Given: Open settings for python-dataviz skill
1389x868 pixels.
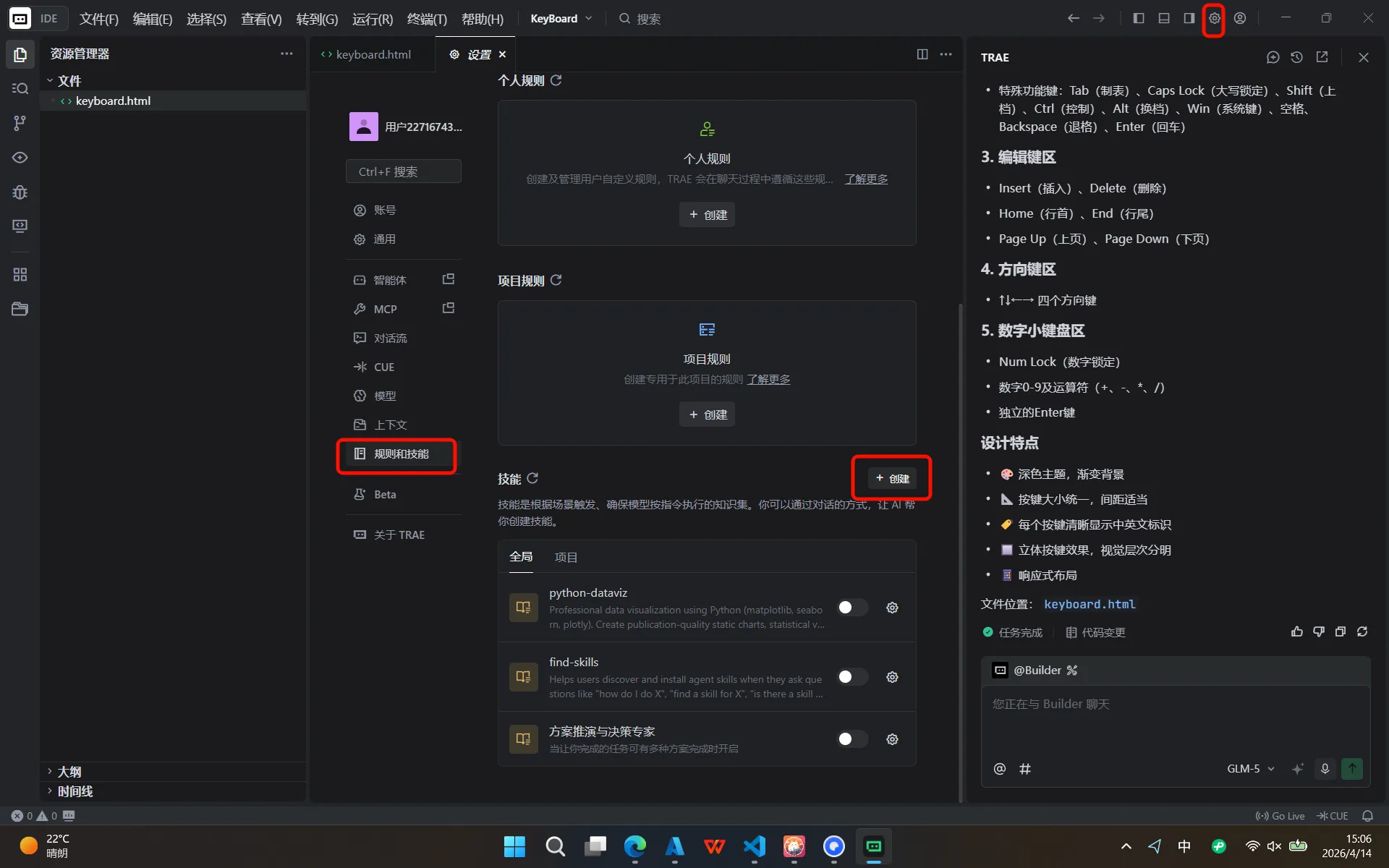Looking at the screenshot, I should coord(892,608).
